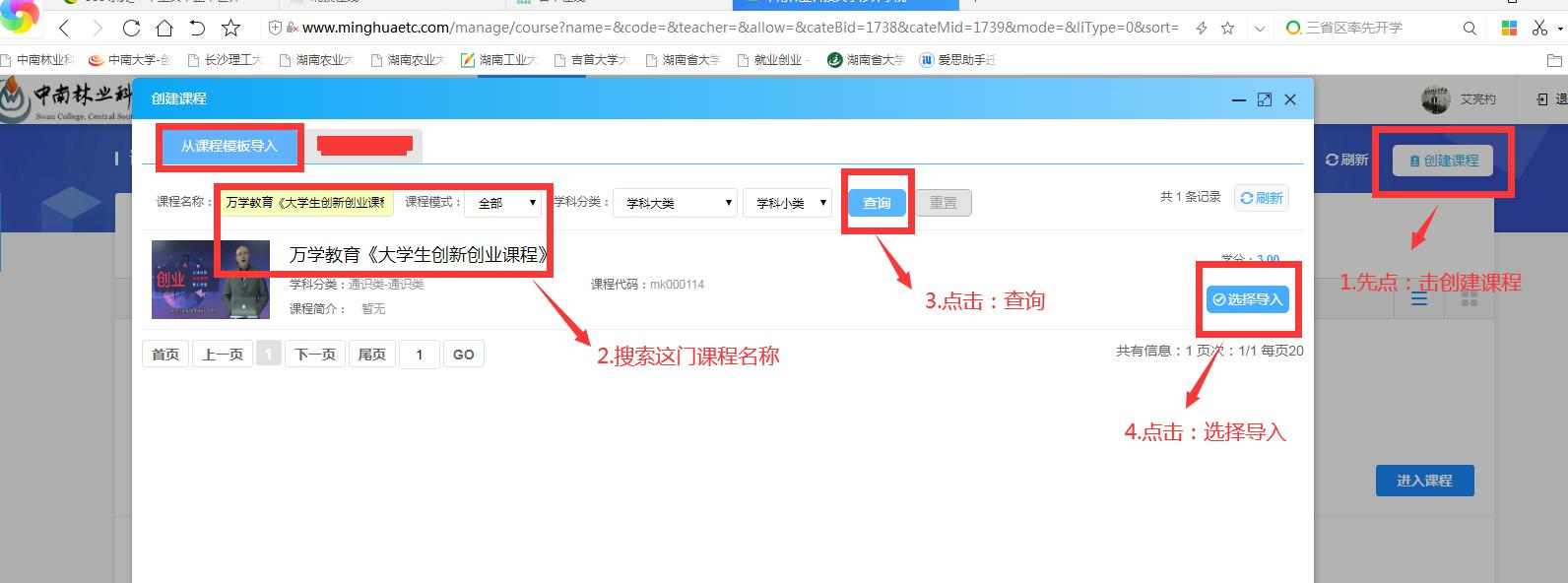The width and height of the screenshot is (1568, 583).
Task: Select the 从课程模板导入 tab
Action: pyautogui.click(x=229, y=146)
